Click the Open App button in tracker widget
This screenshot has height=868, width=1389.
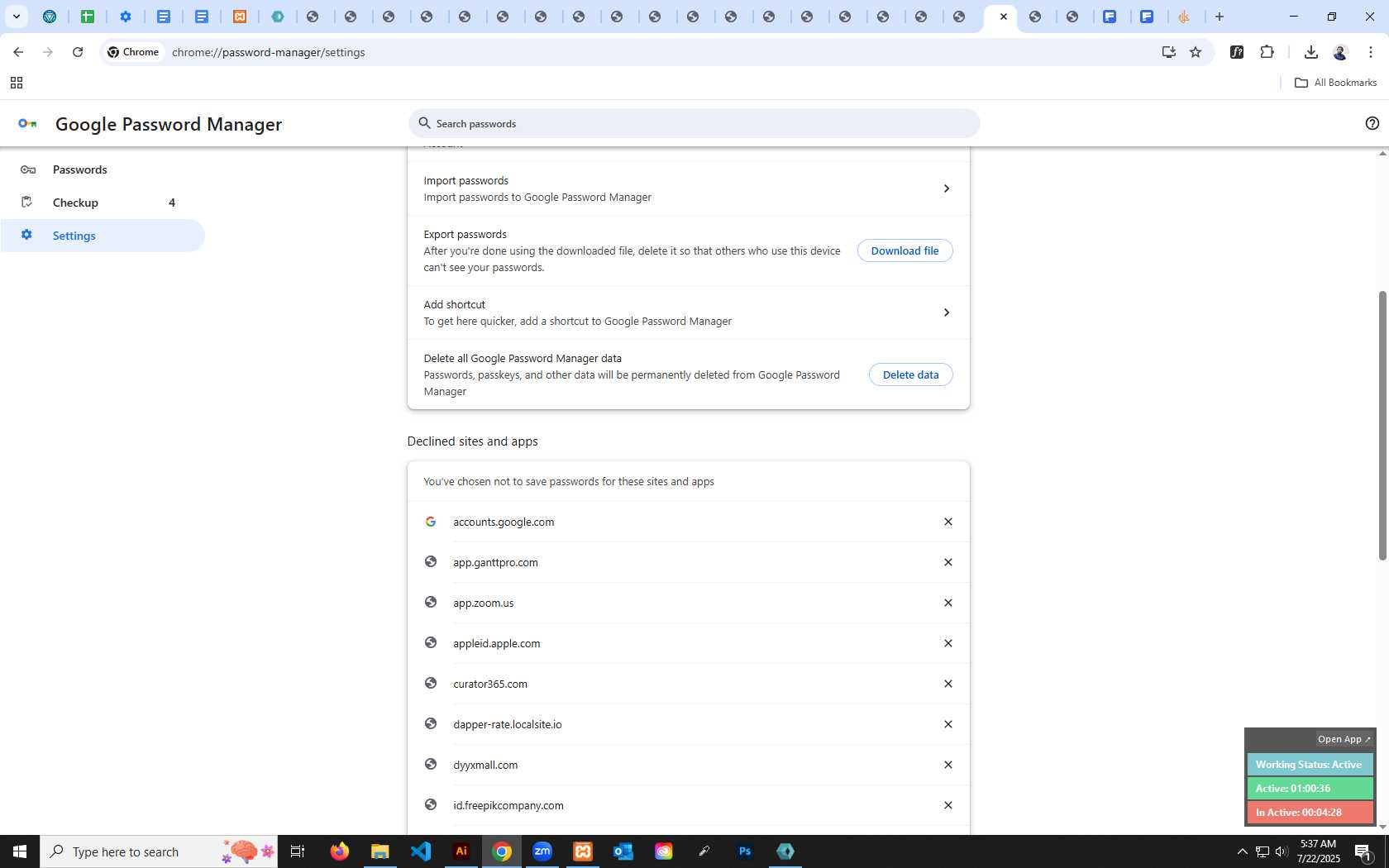point(1344,739)
